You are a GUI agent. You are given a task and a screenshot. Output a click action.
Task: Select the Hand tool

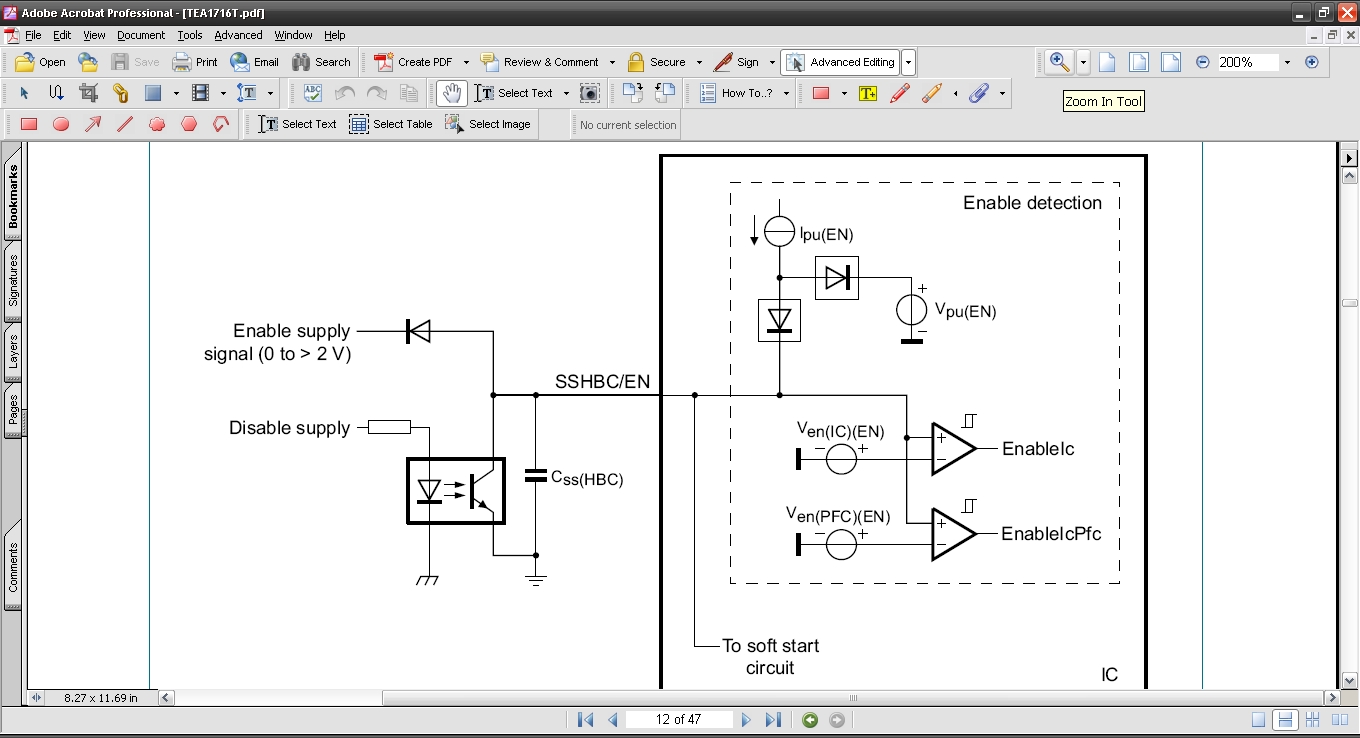[452, 93]
